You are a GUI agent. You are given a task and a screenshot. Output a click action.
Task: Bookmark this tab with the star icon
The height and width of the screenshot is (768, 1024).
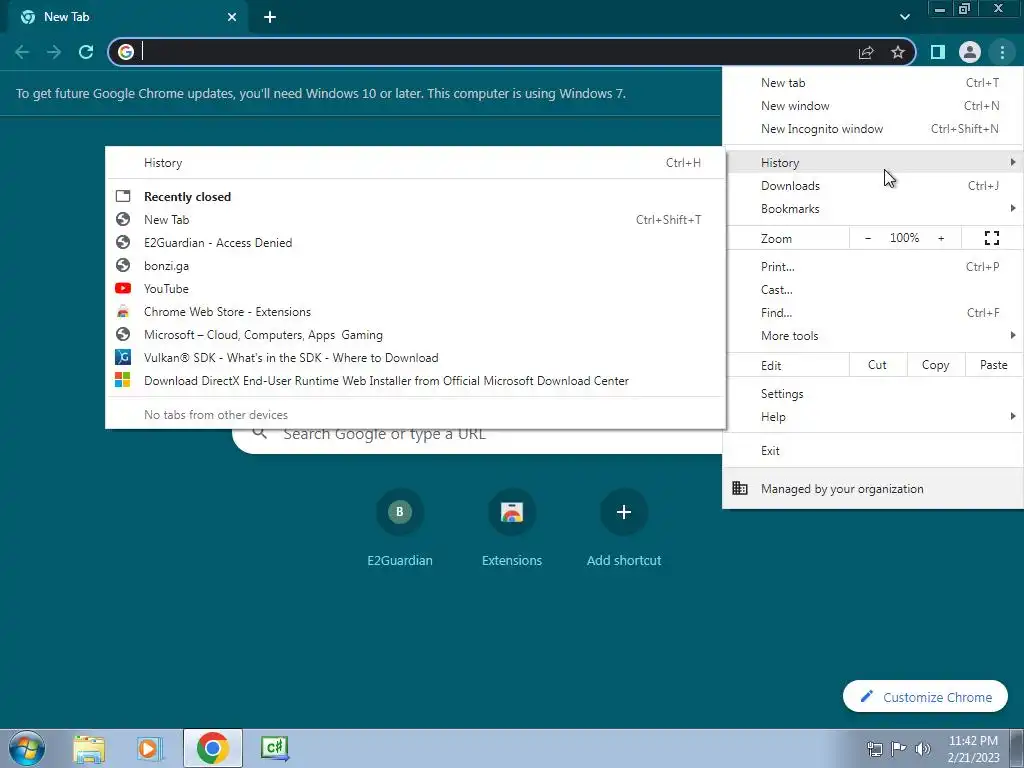pos(898,52)
